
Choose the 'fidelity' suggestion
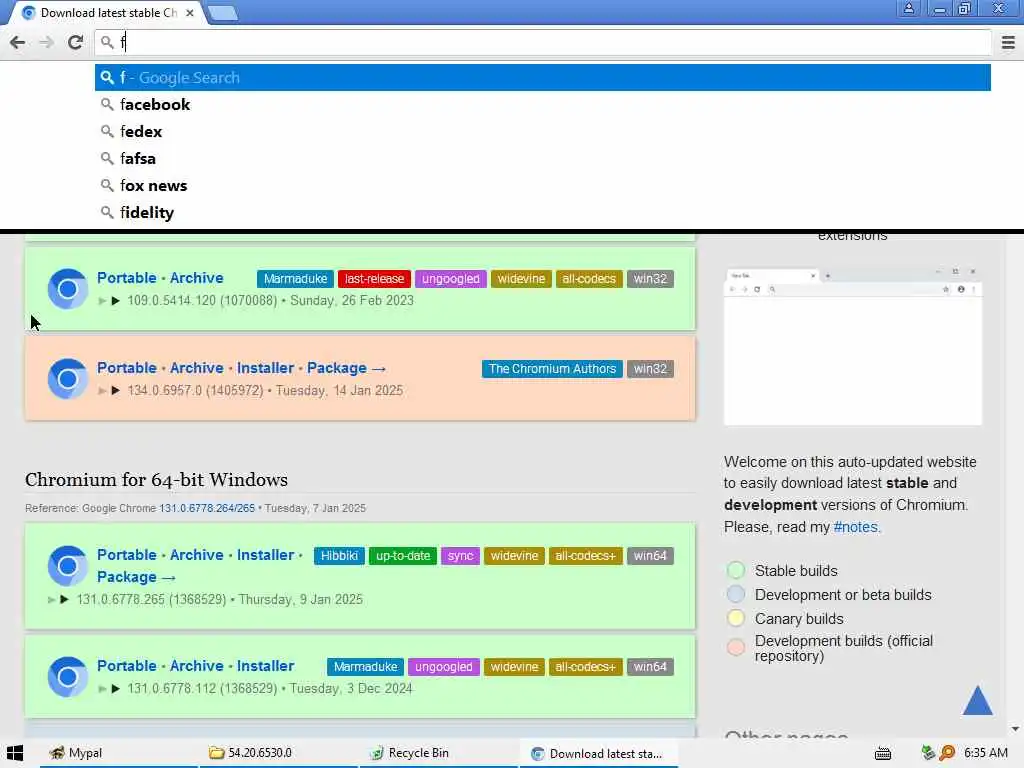543,212
